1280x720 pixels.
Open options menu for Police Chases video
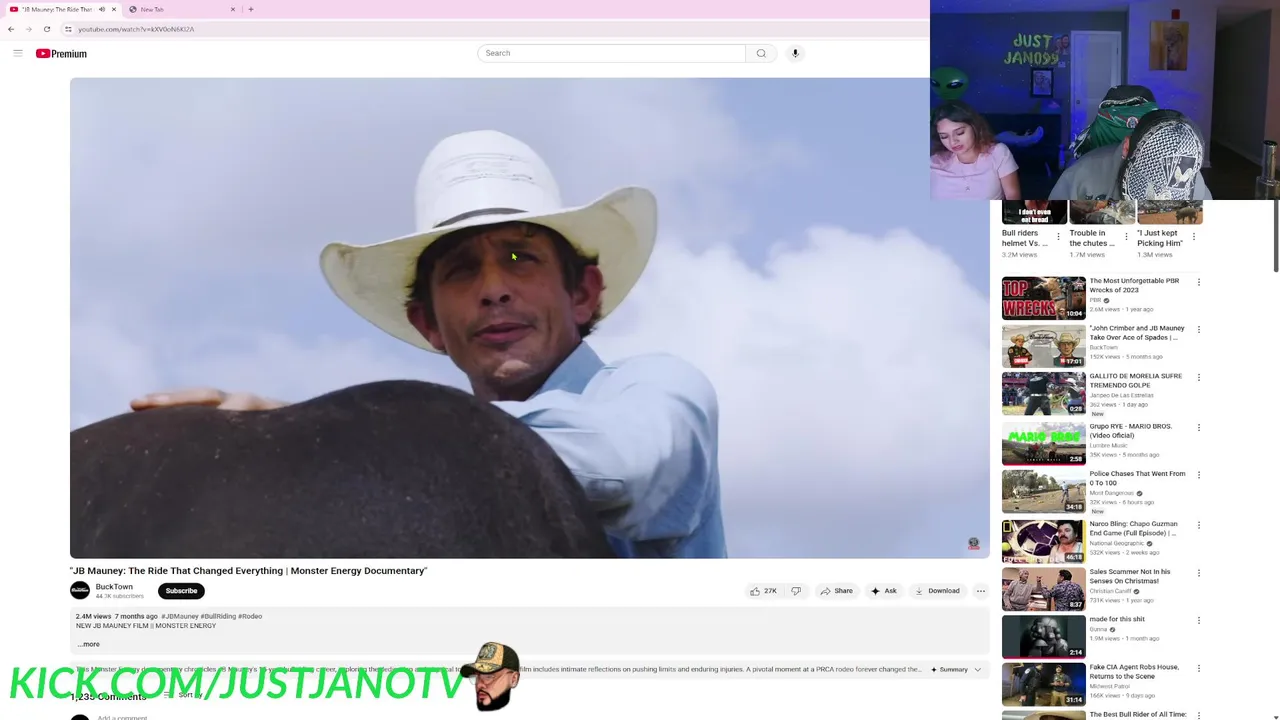pyautogui.click(x=1198, y=475)
